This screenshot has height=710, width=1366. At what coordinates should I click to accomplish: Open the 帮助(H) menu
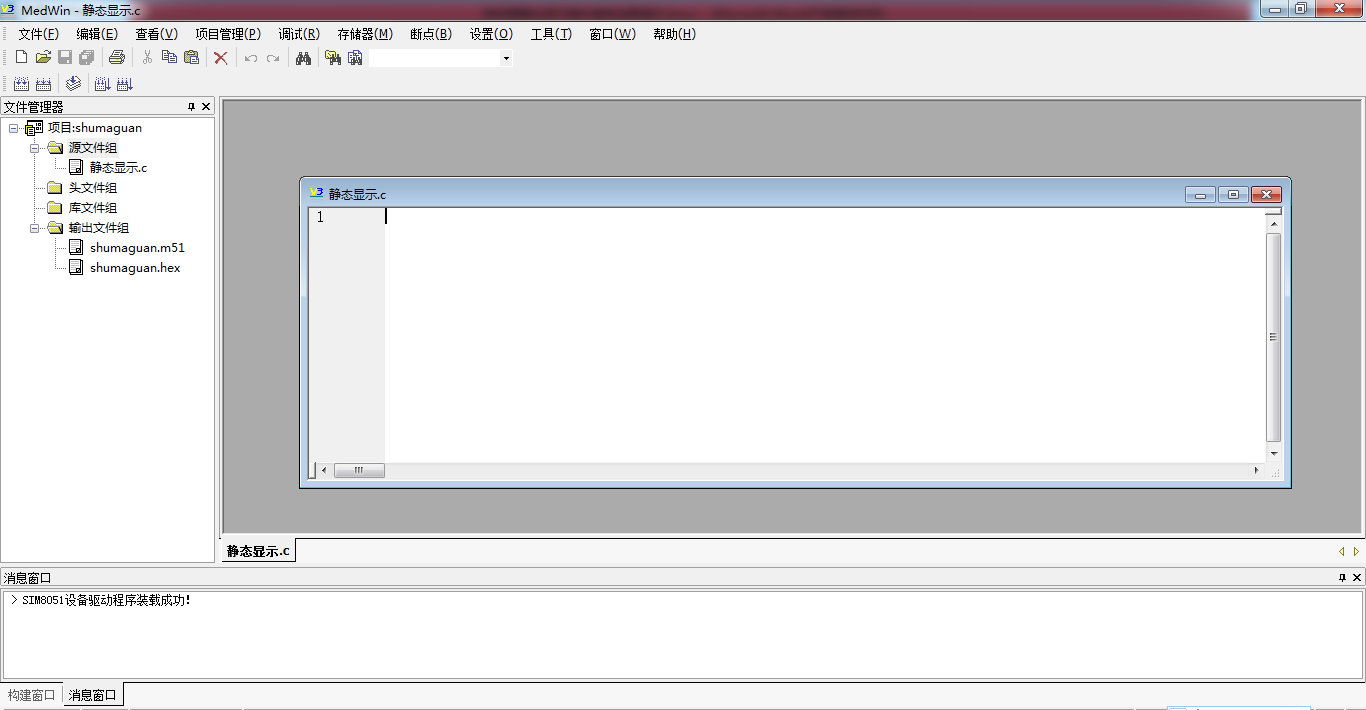click(x=674, y=34)
